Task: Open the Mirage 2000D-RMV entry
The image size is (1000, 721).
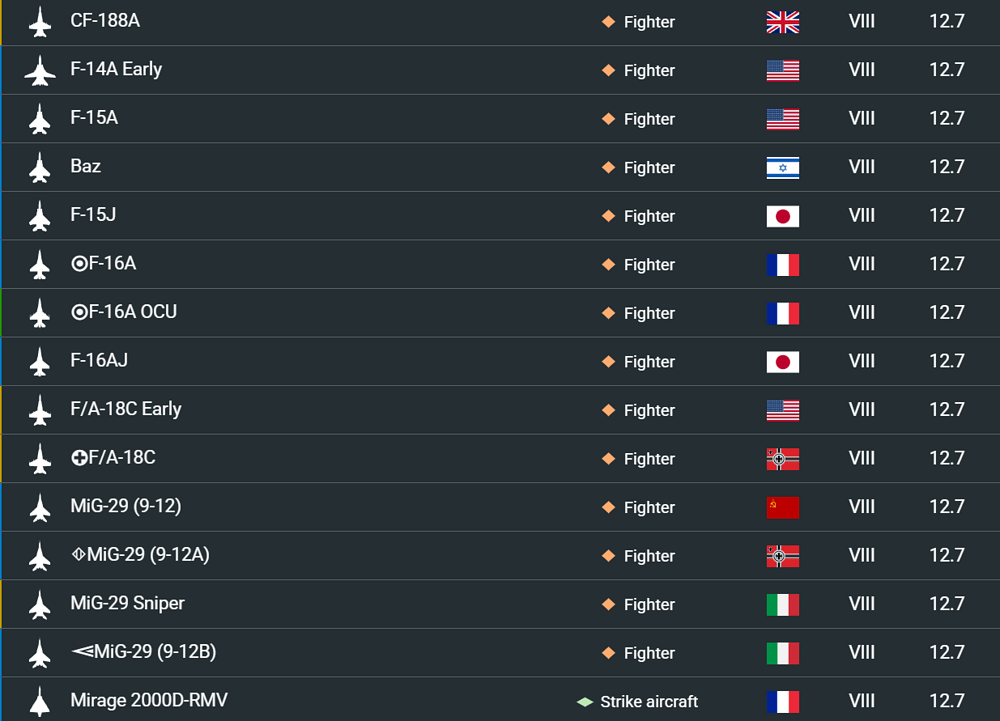Action: [149, 700]
